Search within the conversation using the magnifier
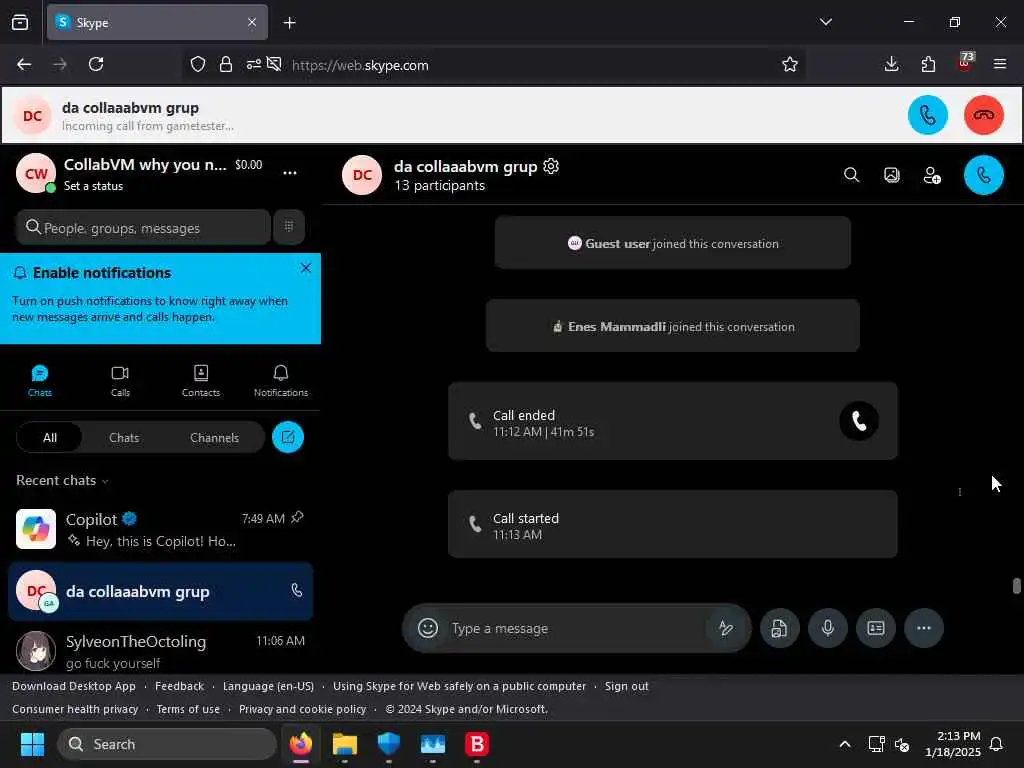The image size is (1024, 768). click(x=852, y=175)
